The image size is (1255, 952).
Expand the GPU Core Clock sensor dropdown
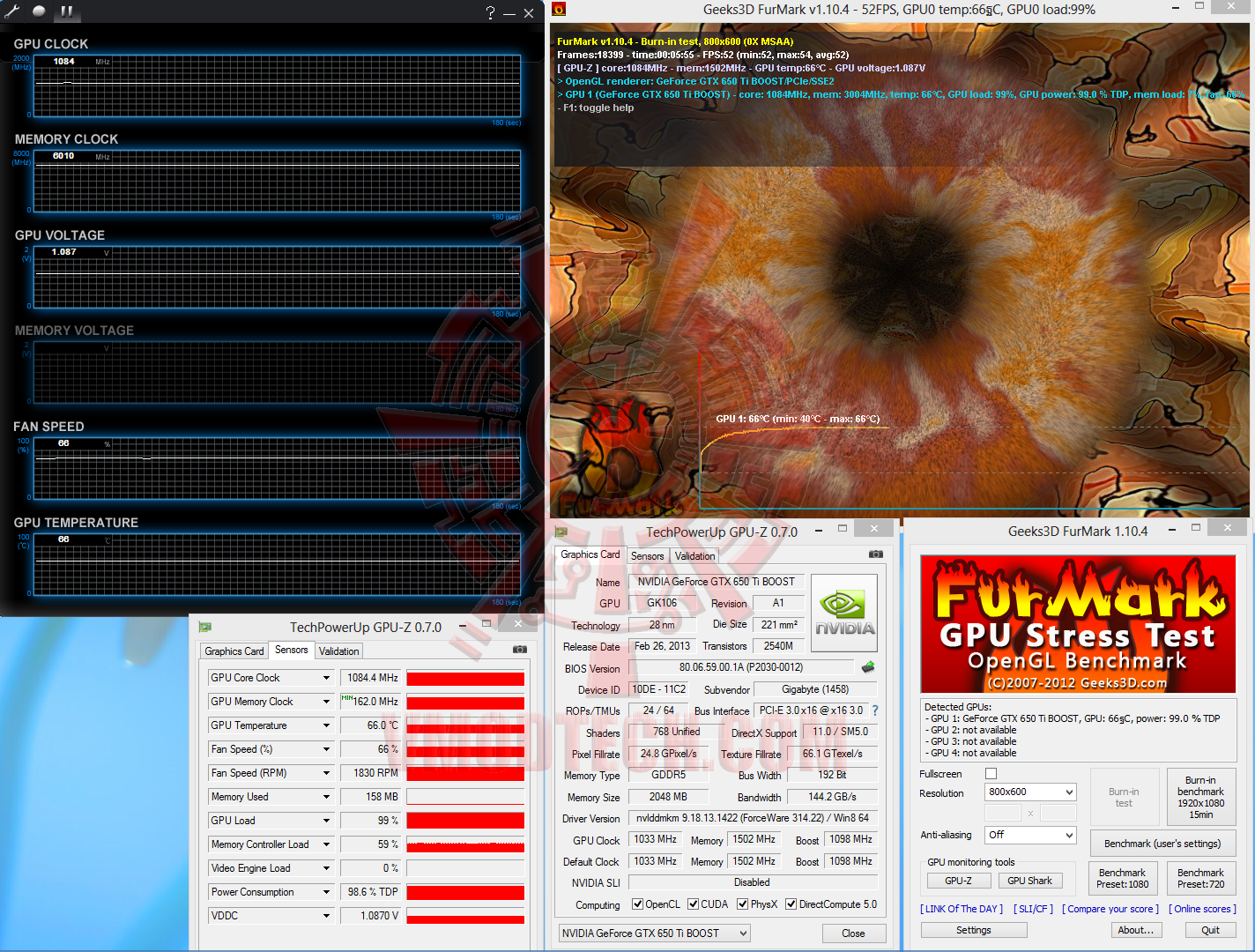pos(326,678)
